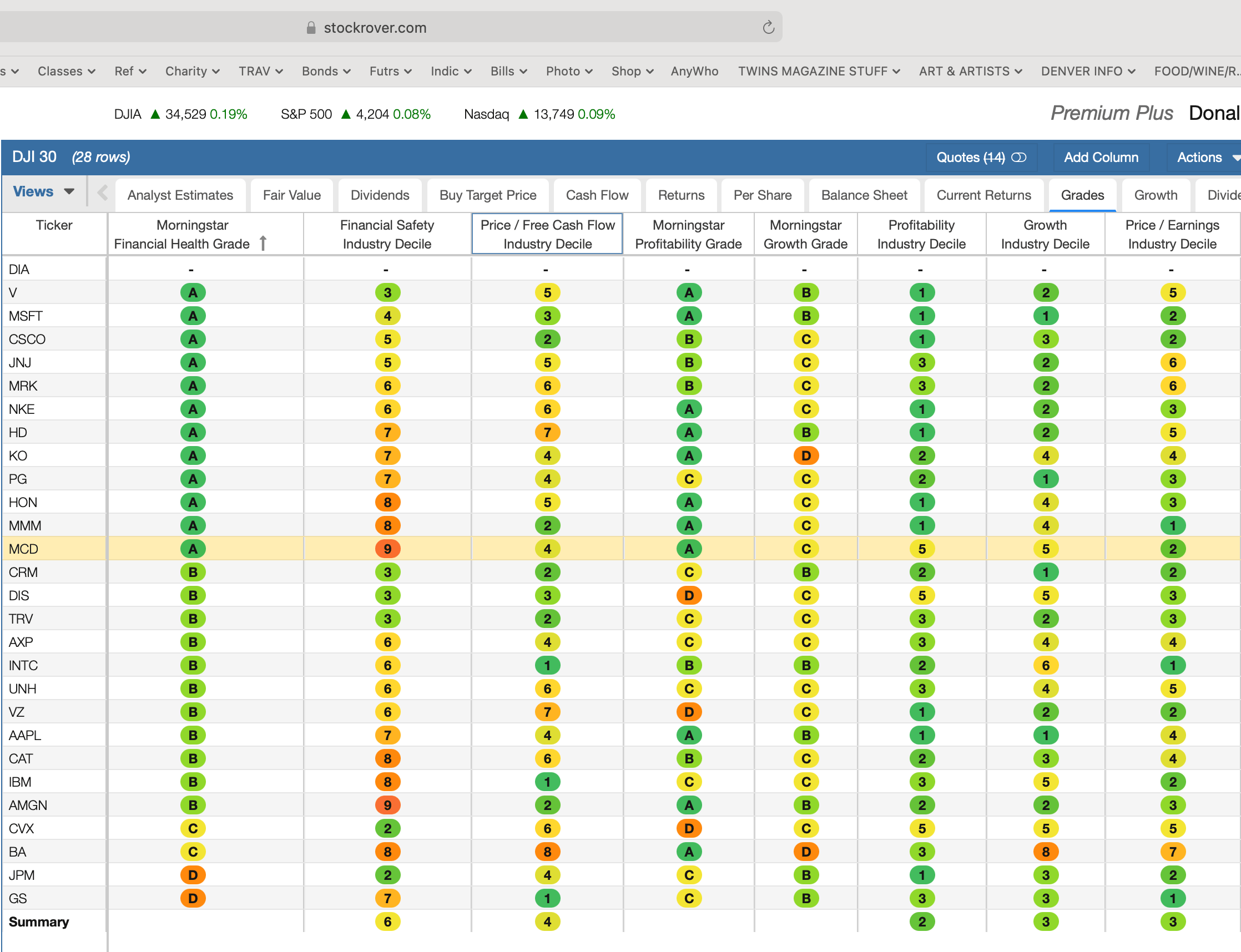Open the AnyWho bookmark
Viewport: 1241px width, 952px height.
(694, 72)
